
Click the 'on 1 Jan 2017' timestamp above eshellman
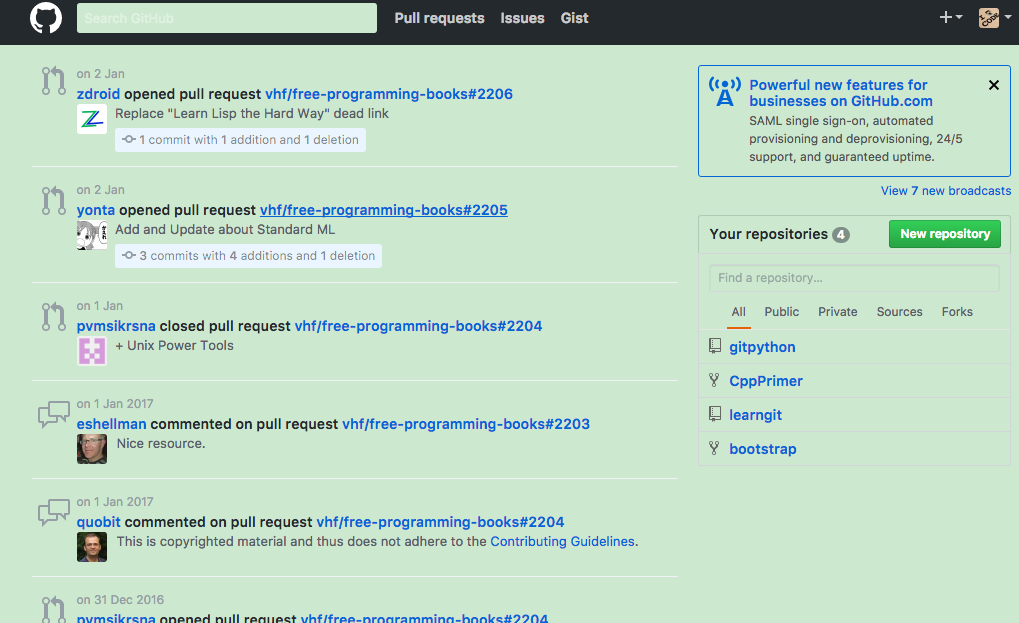115,404
